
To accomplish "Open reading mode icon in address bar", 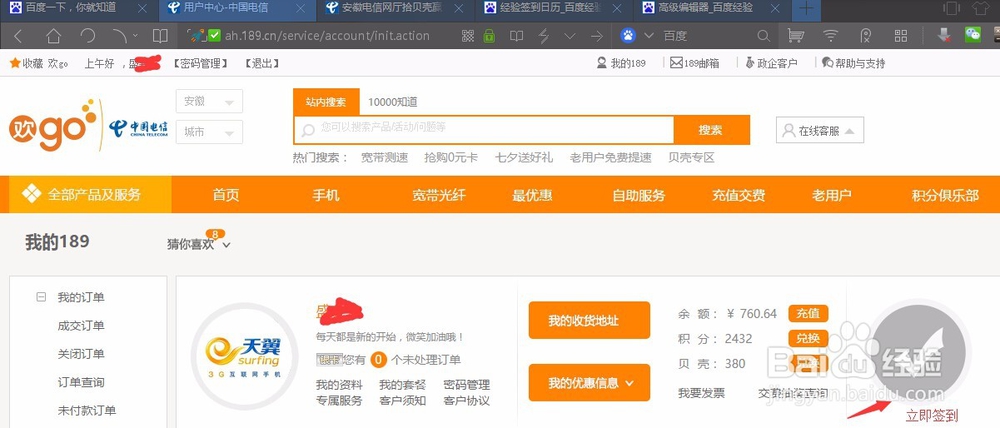I will tap(516, 36).
